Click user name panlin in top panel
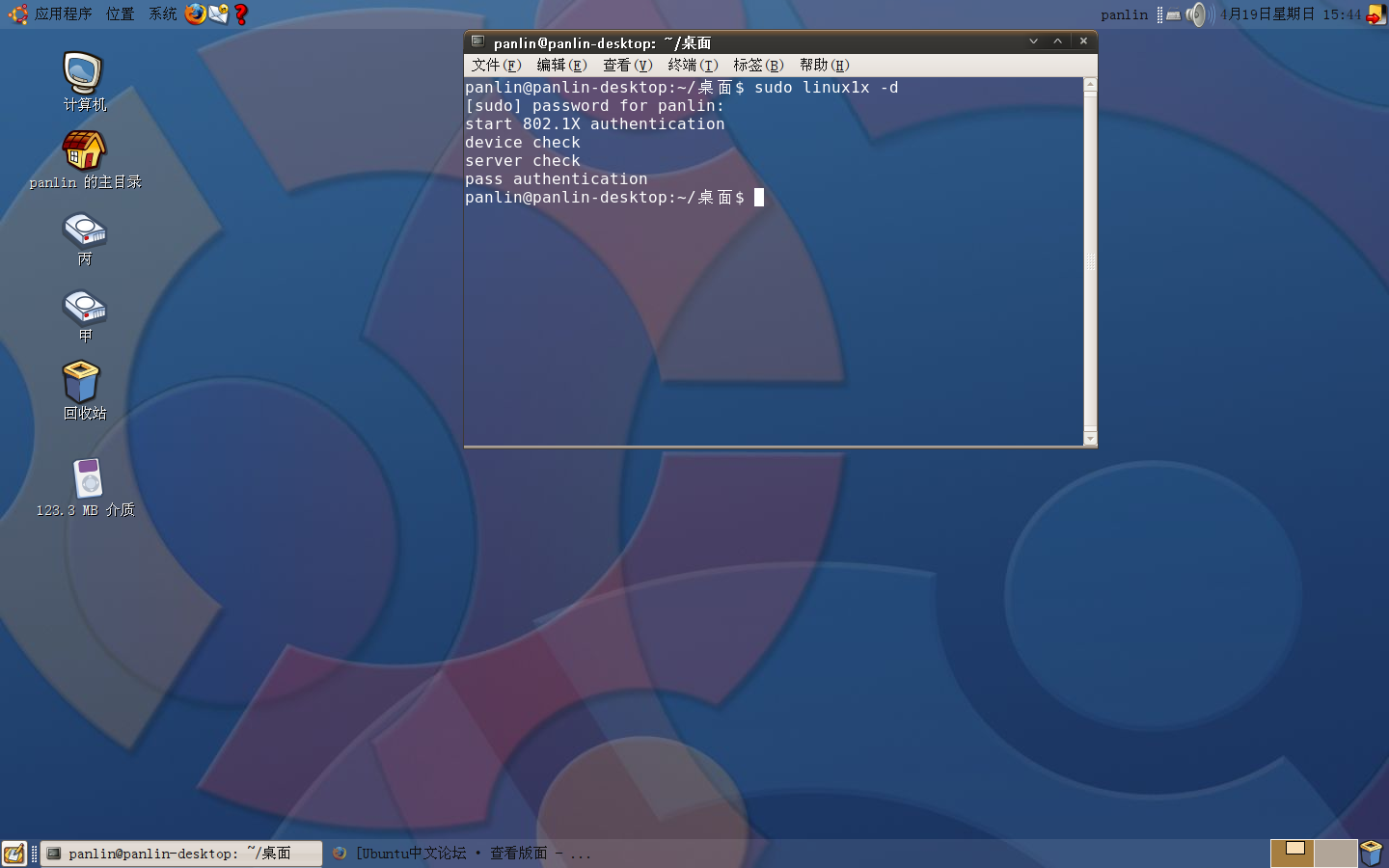Screen dimensions: 1389x868 click(x=1125, y=14)
